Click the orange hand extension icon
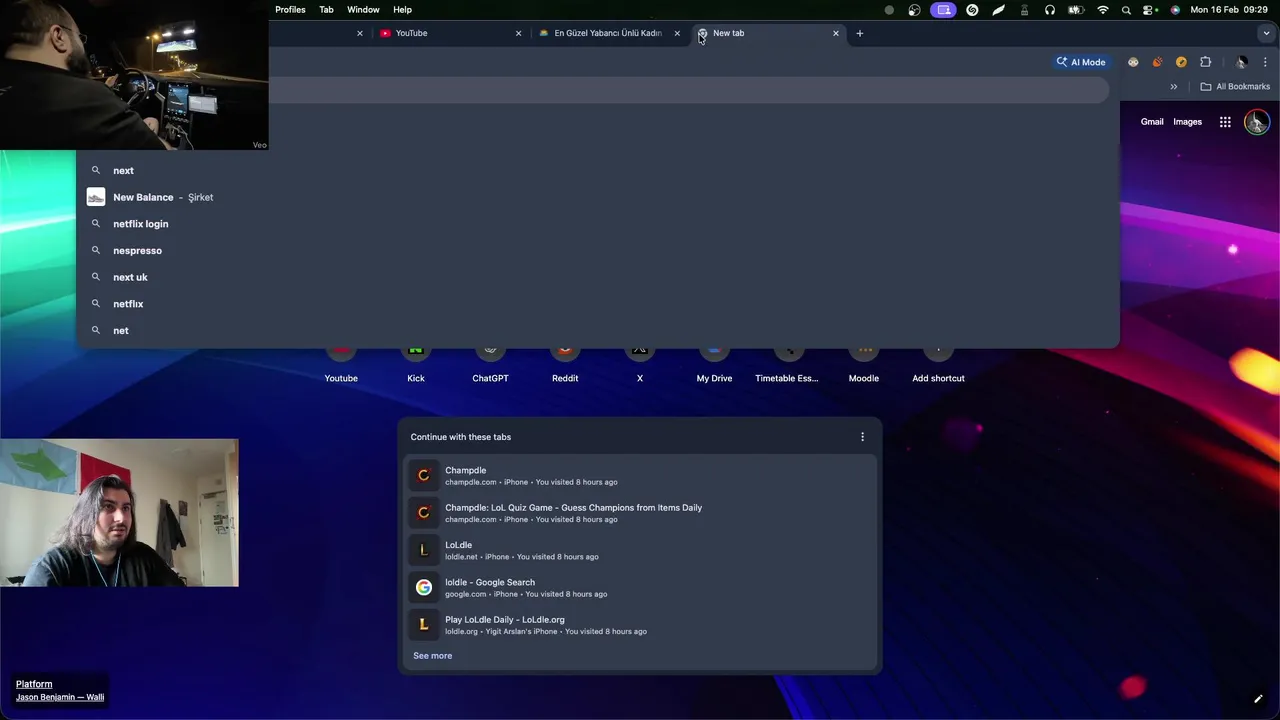The image size is (1280, 720). pyautogui.click(x=1157, y=62)
